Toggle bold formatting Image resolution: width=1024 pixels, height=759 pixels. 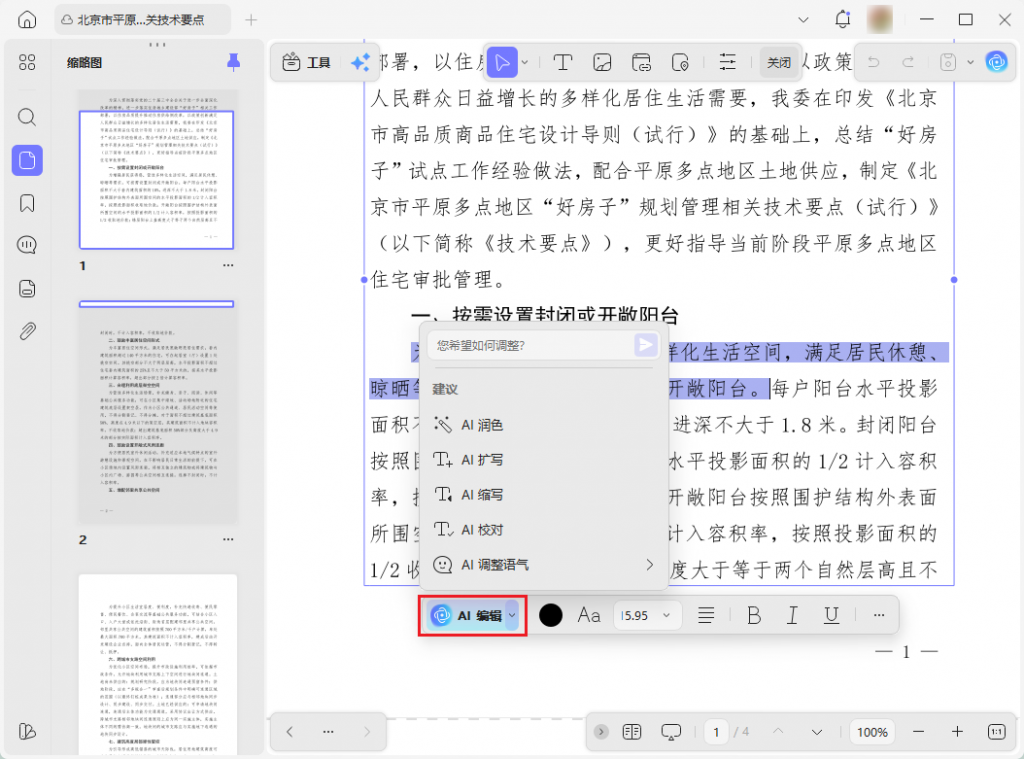coord(754,615)
